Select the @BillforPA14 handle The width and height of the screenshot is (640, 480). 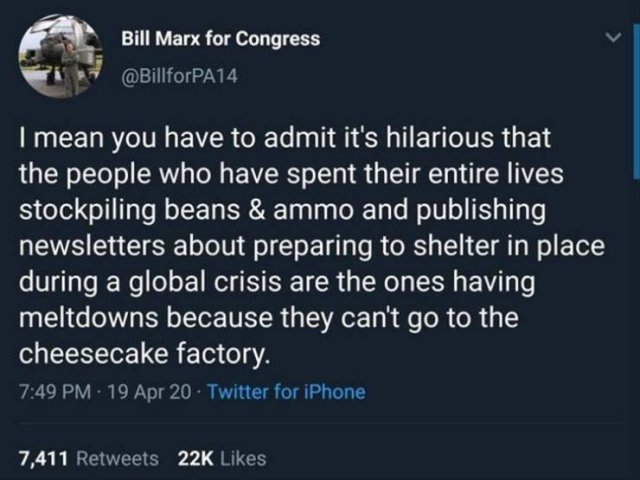point(180,76)
